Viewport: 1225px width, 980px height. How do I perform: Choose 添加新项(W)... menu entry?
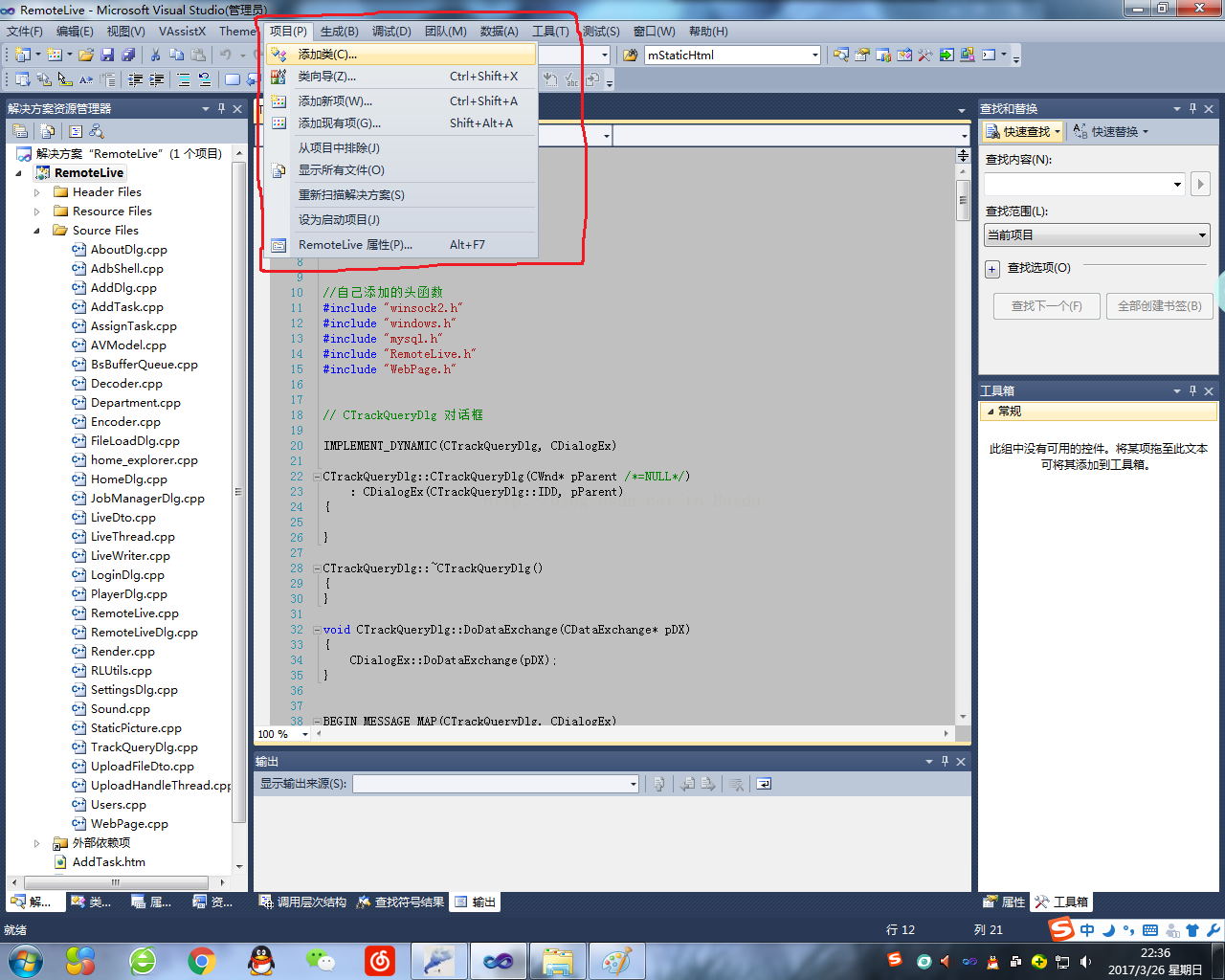401,101
